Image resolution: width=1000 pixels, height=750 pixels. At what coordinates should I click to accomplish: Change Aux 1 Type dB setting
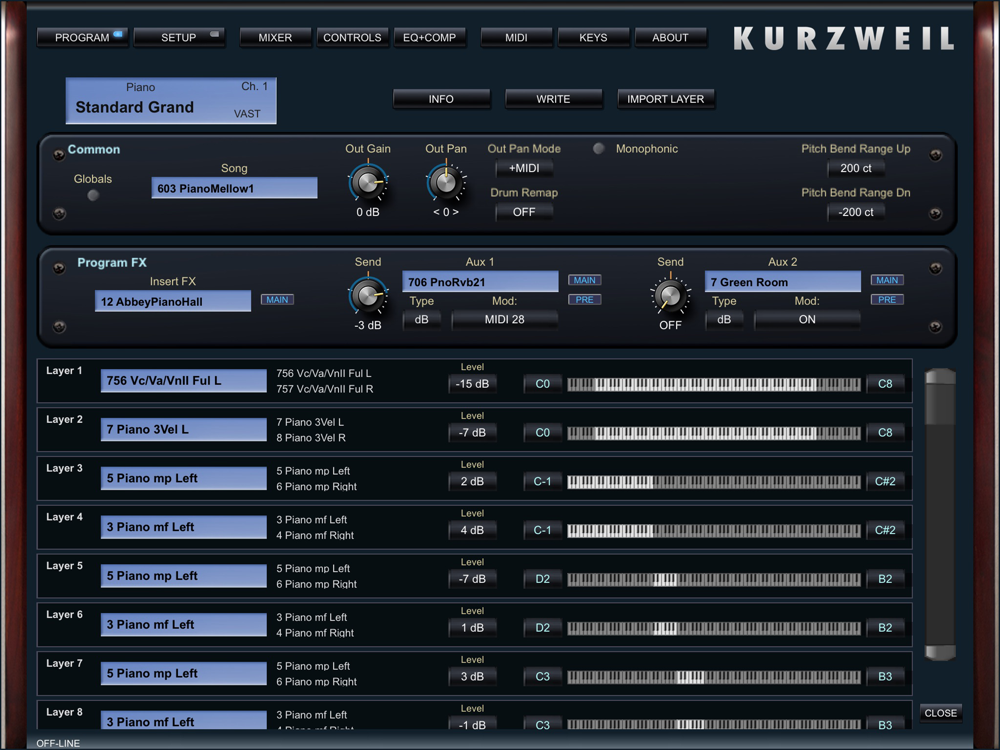422,320
